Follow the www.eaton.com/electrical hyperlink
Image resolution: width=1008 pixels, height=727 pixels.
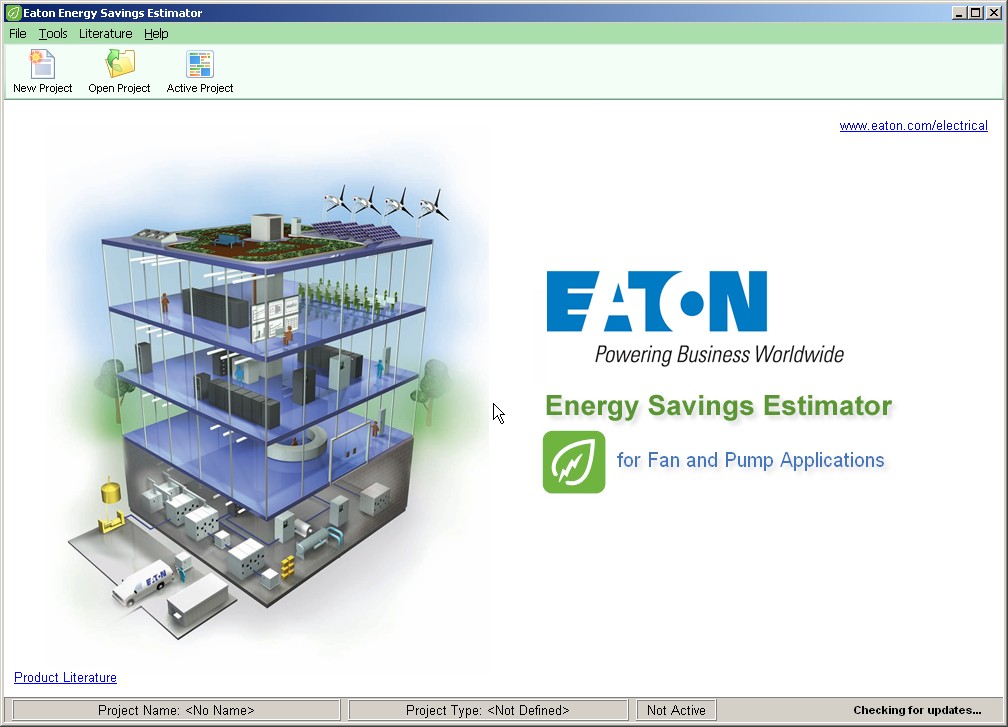[x=913, y=126]
